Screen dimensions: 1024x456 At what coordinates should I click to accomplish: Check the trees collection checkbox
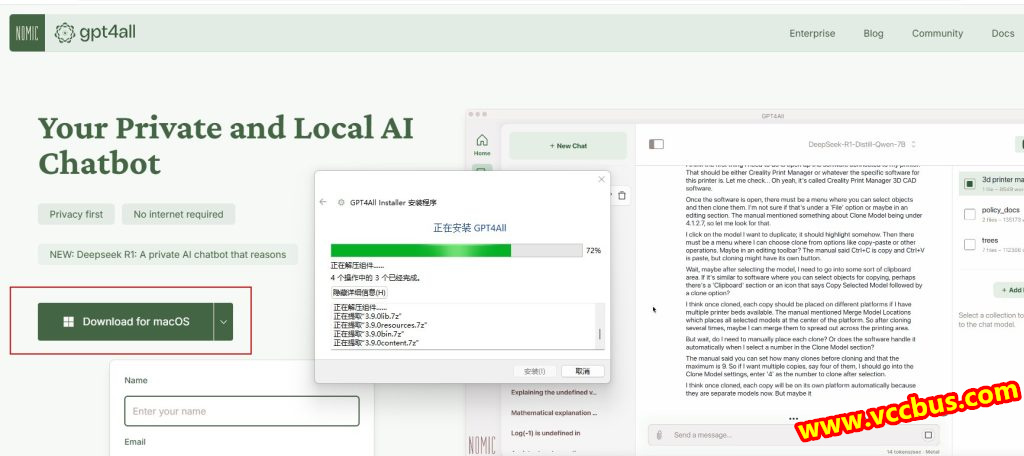(x=969, y=244)
